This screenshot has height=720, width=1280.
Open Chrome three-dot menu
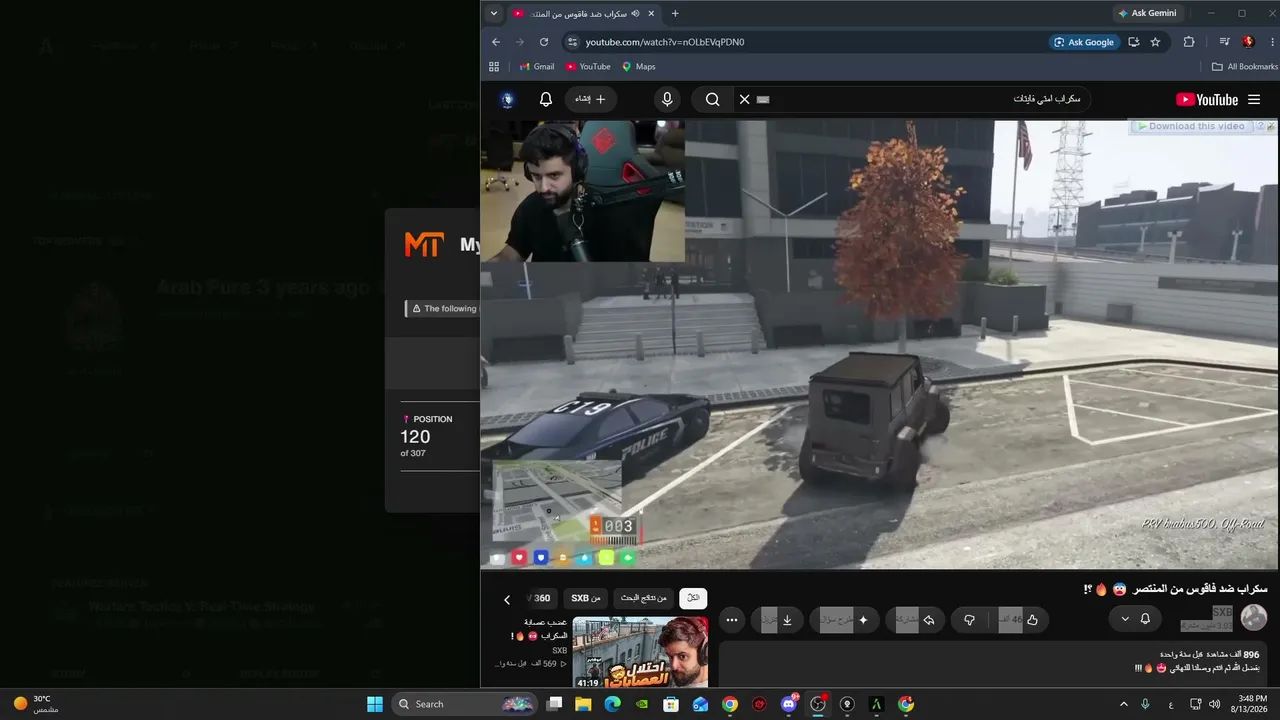pos(1271,42)
